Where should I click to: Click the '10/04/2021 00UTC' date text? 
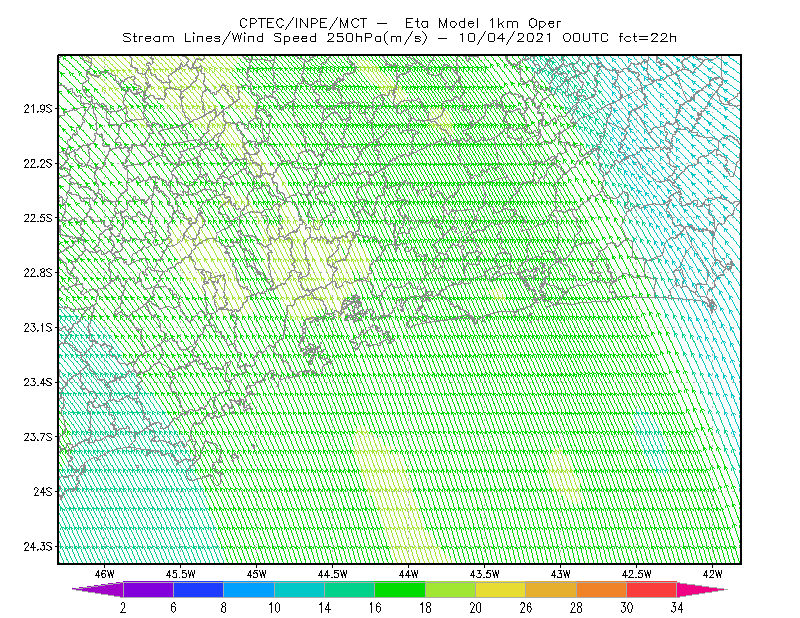coord(534,38)
